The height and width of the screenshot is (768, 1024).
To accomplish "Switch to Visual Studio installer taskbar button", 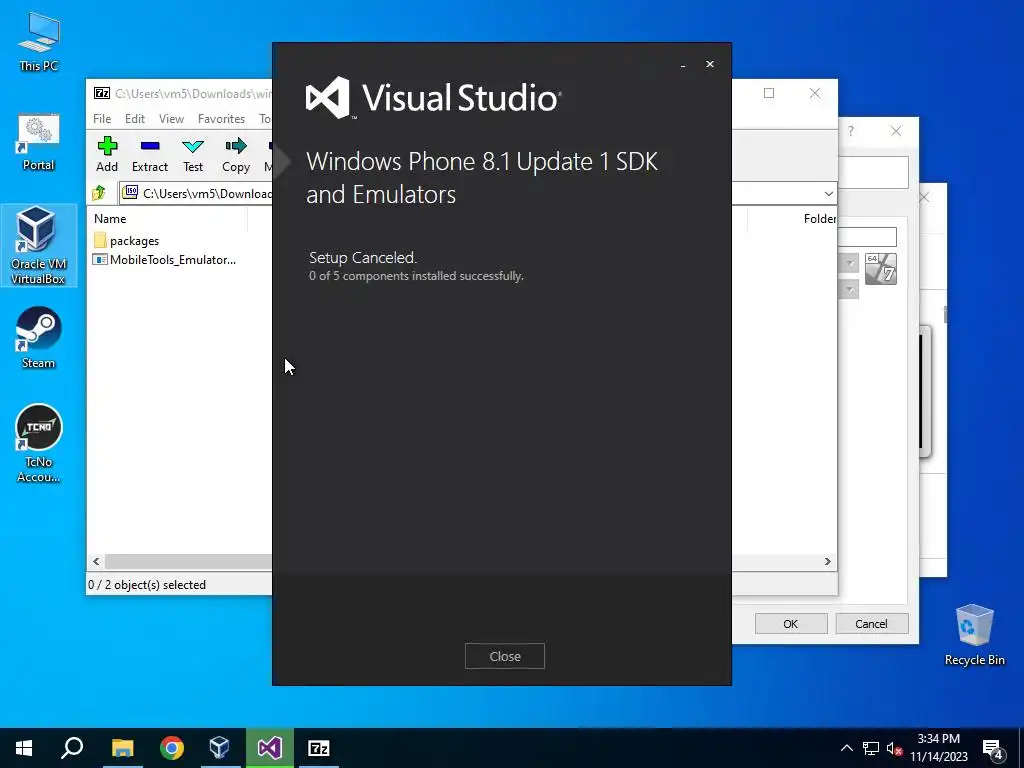I will coord(269,748).
